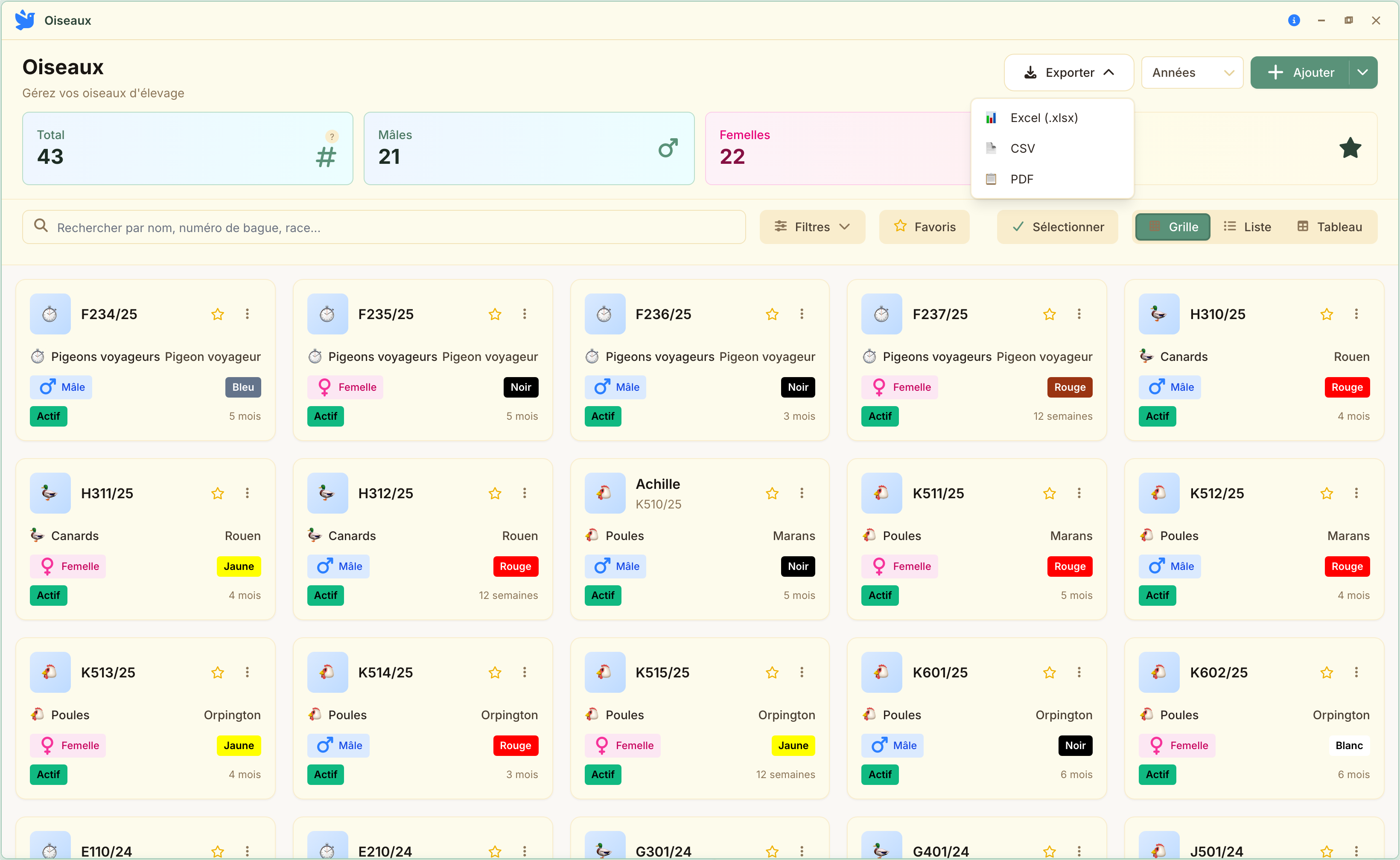Click the male symbol icon on Mâles card
The width and height of the screenshot is (1400, 860).
coord(668,148)
